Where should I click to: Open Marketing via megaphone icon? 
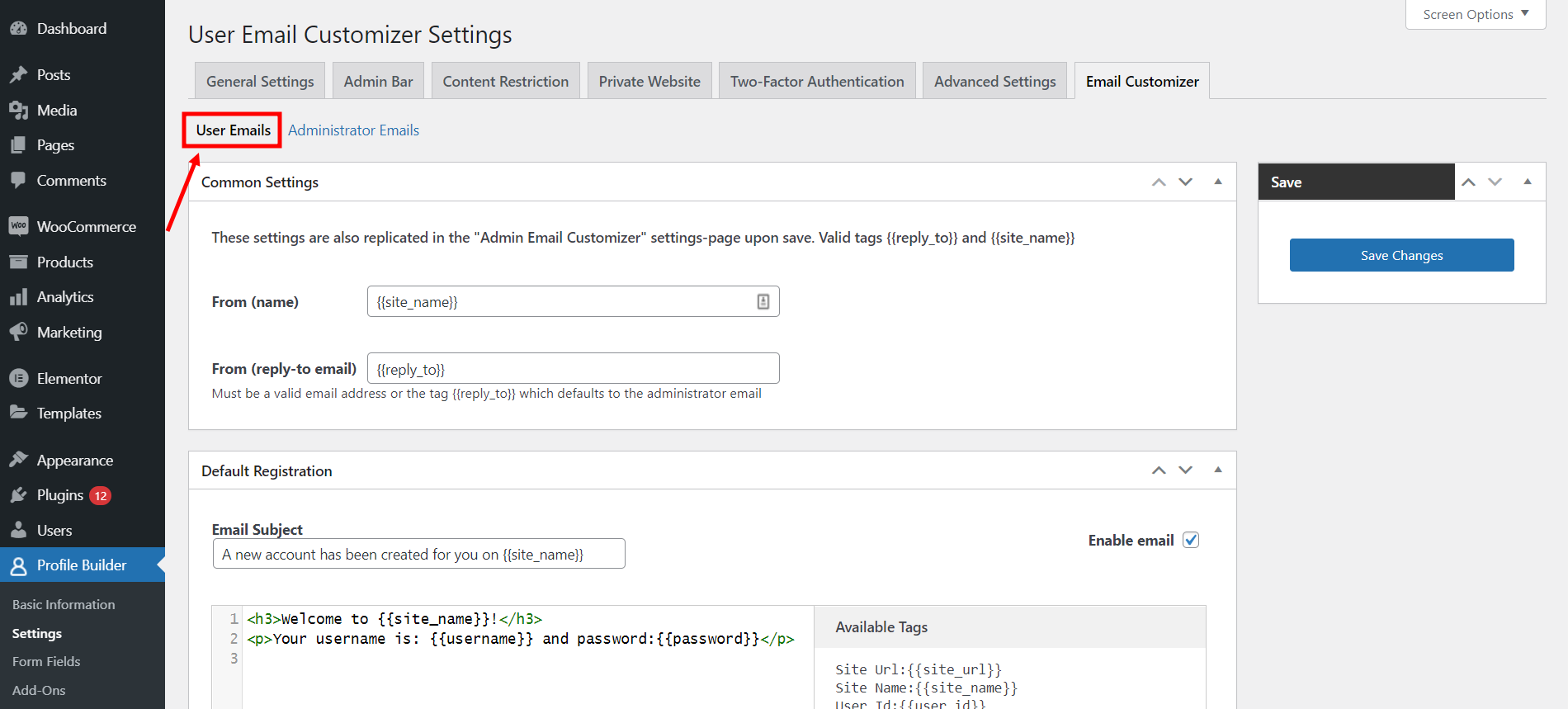18,332
